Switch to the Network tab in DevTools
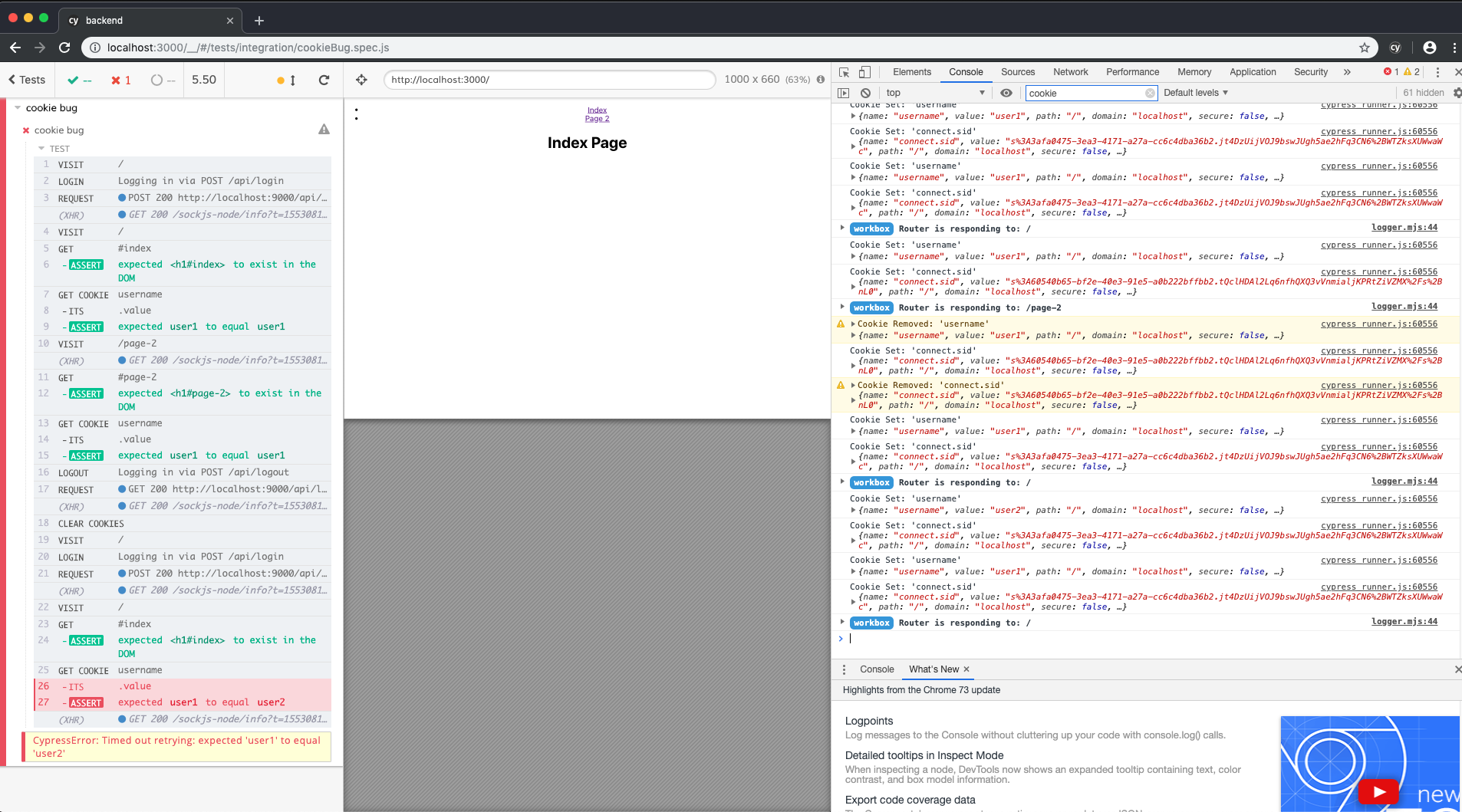1462x812 pixels. point(1070,71)
